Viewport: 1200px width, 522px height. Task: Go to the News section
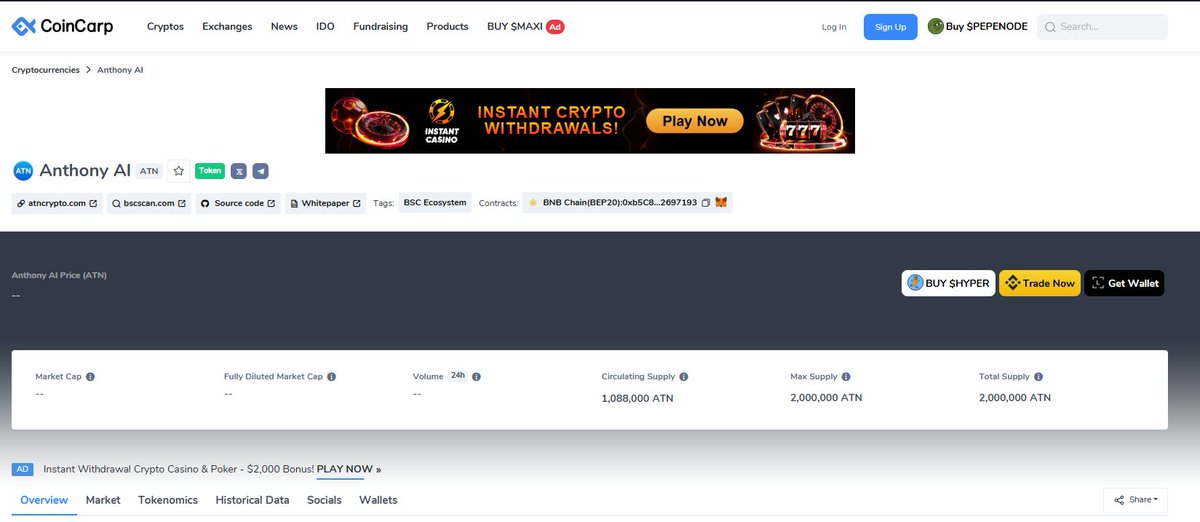point(284,27)
